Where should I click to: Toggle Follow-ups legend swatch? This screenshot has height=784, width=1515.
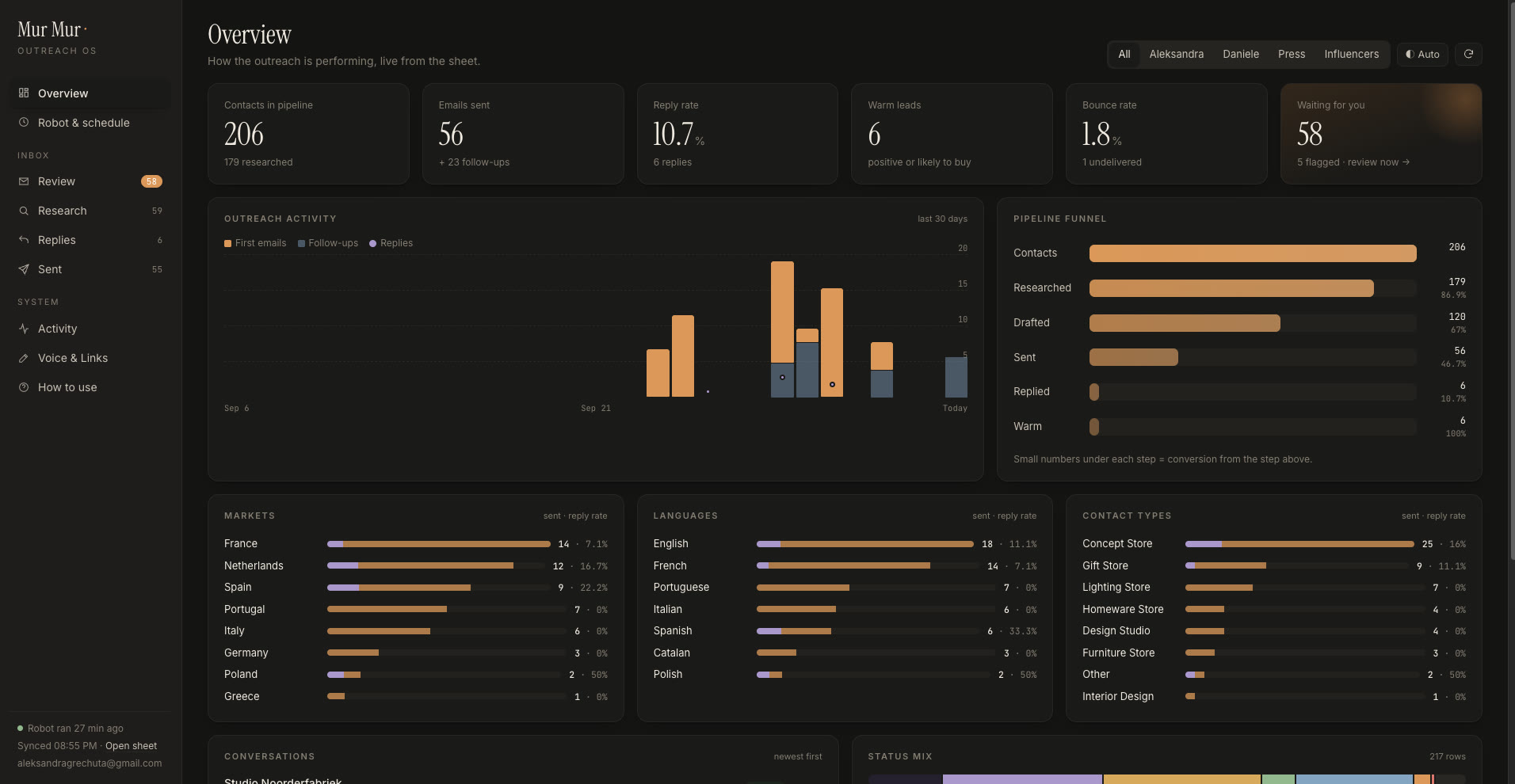(x=301, y=243)
